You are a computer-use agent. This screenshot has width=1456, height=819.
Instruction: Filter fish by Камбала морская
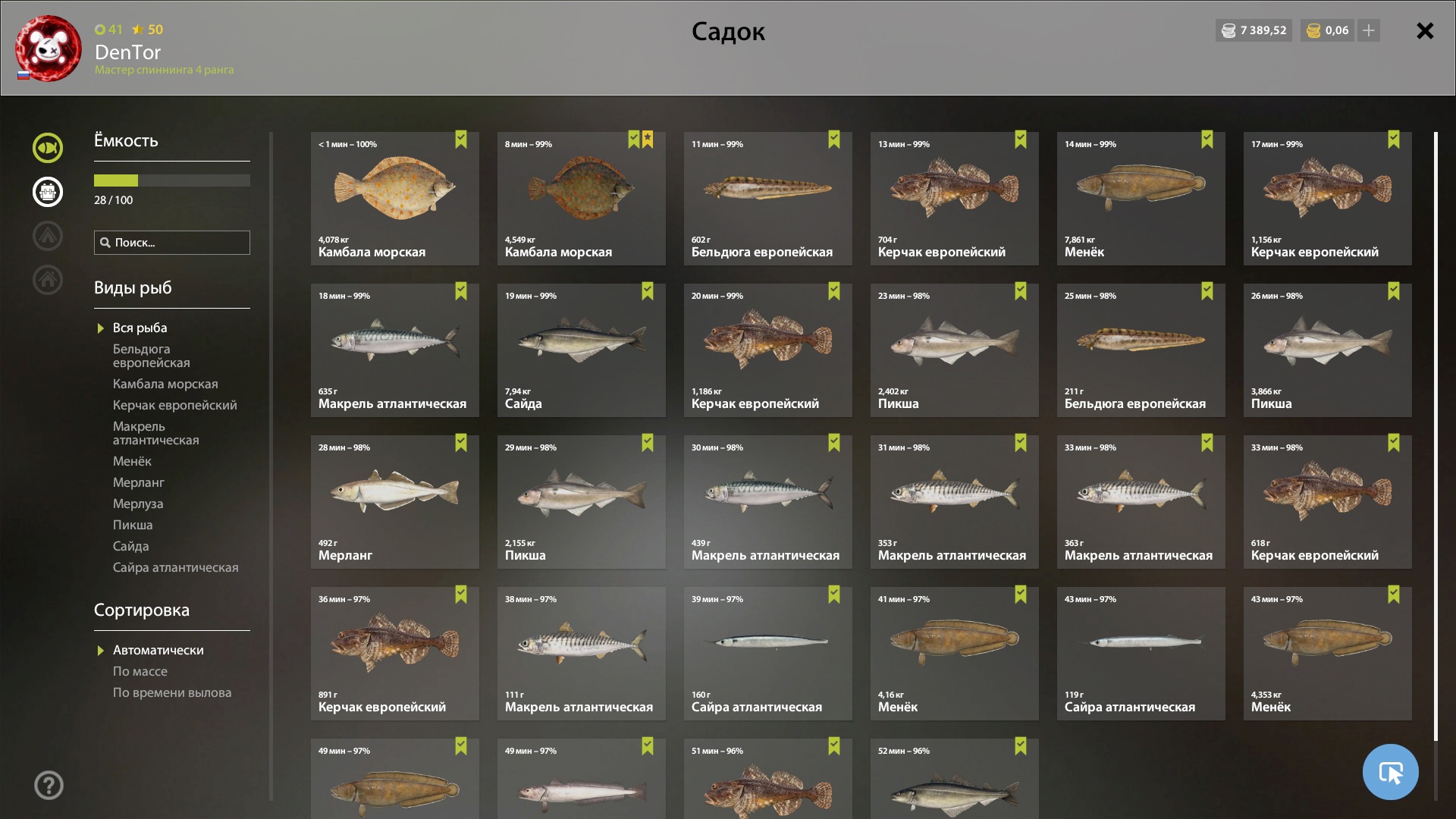(x=165, y=384)
